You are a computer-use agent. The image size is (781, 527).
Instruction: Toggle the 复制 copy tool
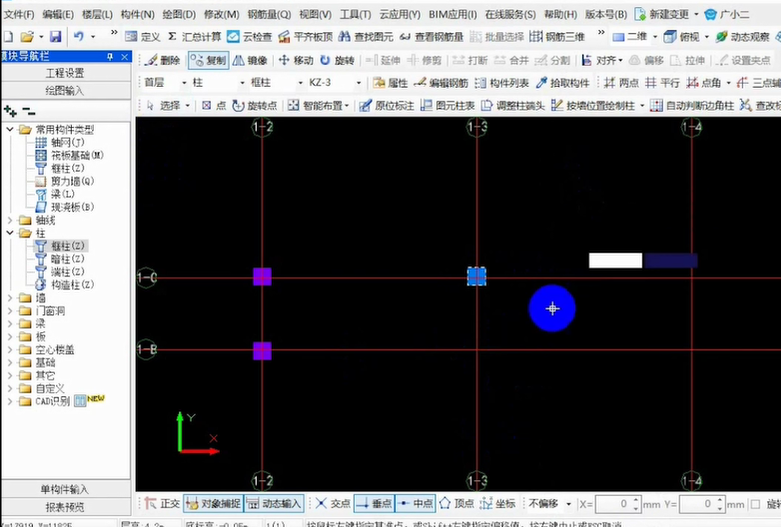coord(209,60)
